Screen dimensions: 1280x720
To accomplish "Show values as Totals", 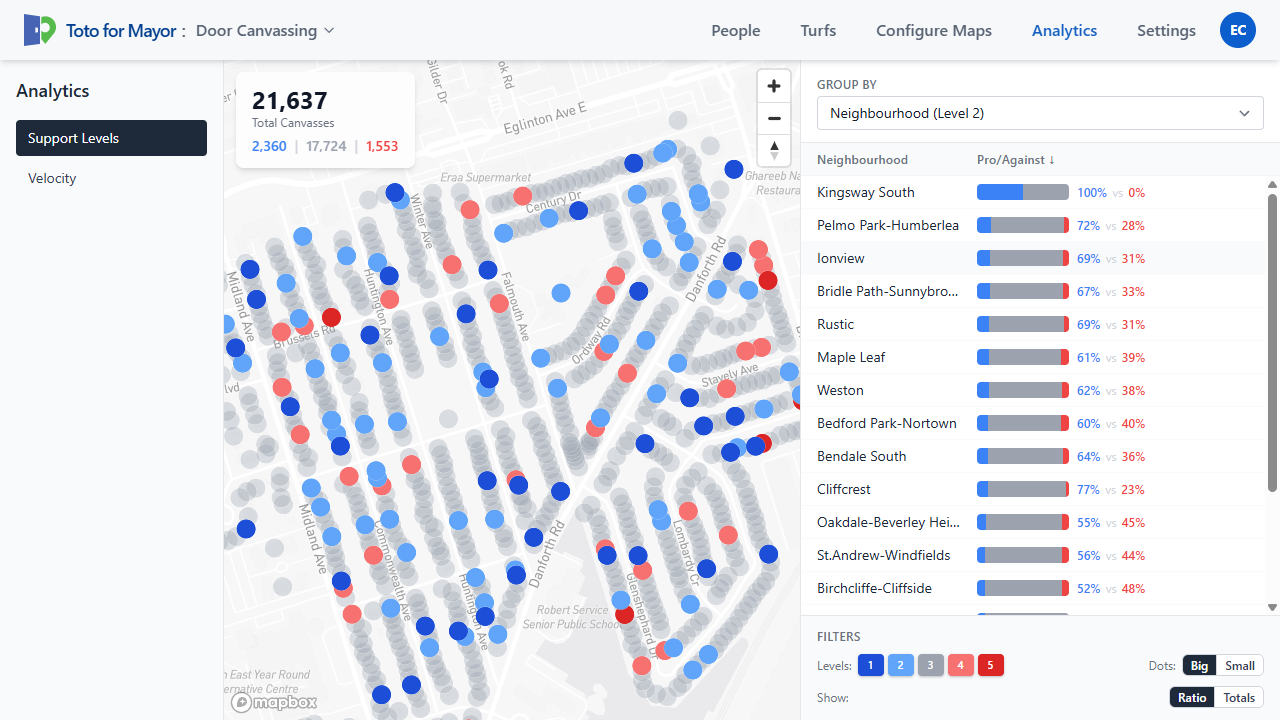I will coord(1239,697).
